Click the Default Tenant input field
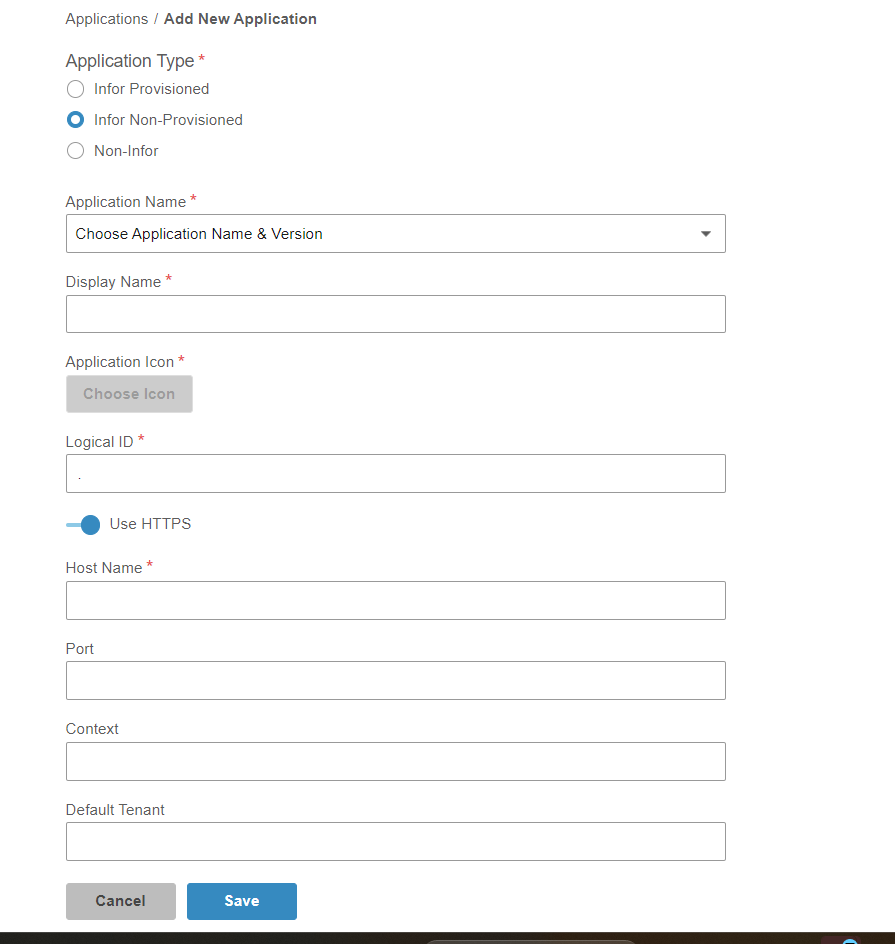Screen dimensions: 895x944 click(x=395, y=842)
